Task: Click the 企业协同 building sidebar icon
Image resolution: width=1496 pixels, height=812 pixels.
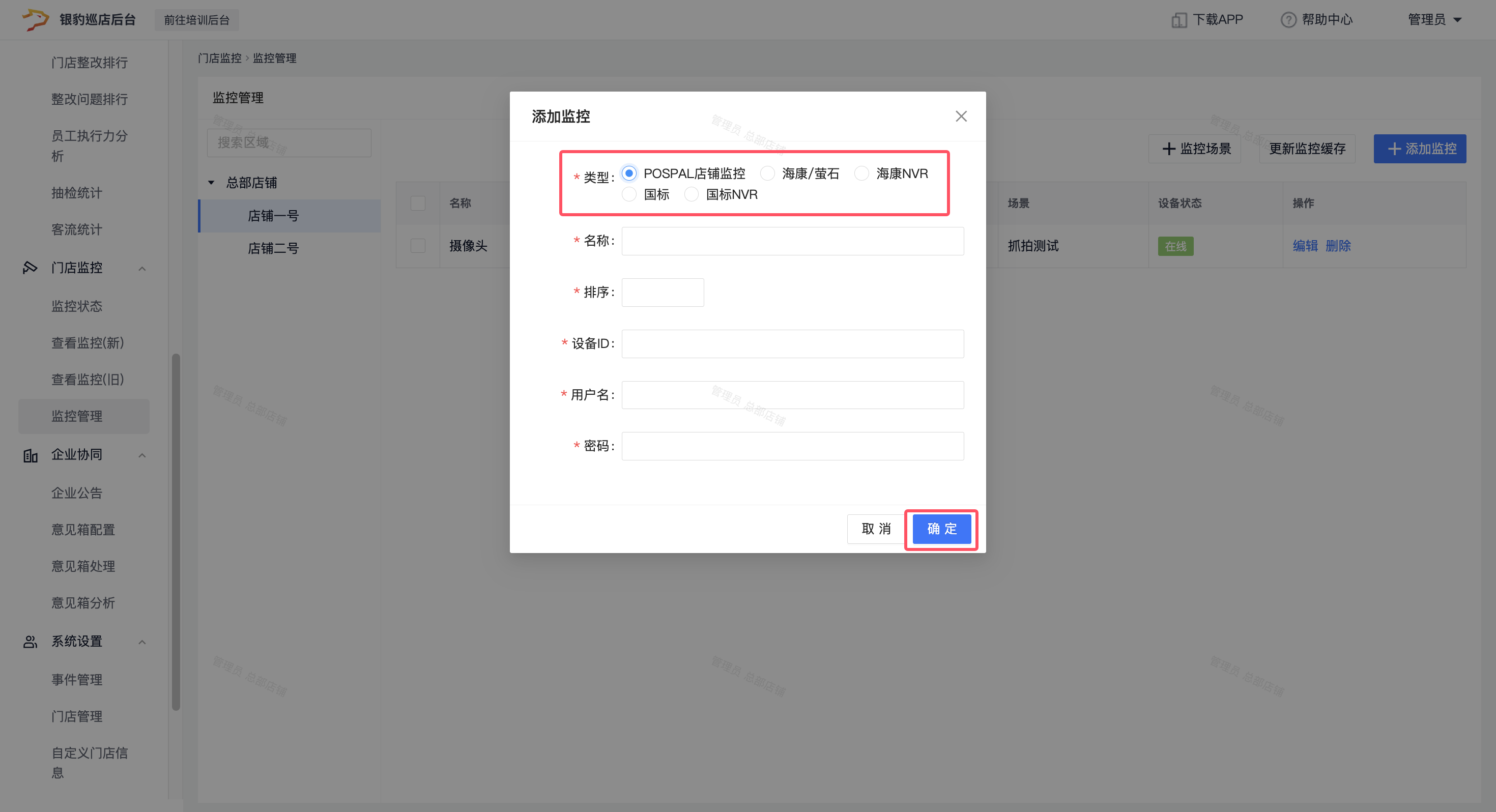Action: 30,455
